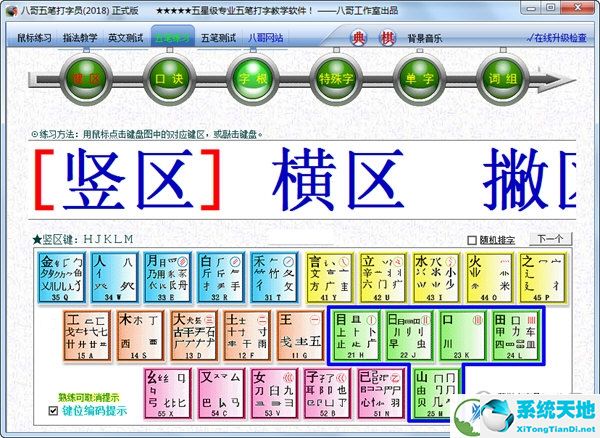Click the 言 key labeled 41 Y
Viewport: 600px width, 438px height.
329,277
